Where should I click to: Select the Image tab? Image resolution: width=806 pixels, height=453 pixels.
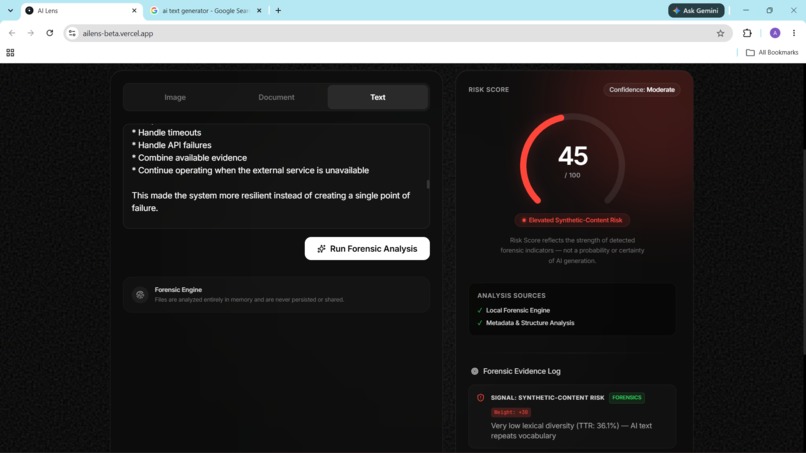pos(175,97)
